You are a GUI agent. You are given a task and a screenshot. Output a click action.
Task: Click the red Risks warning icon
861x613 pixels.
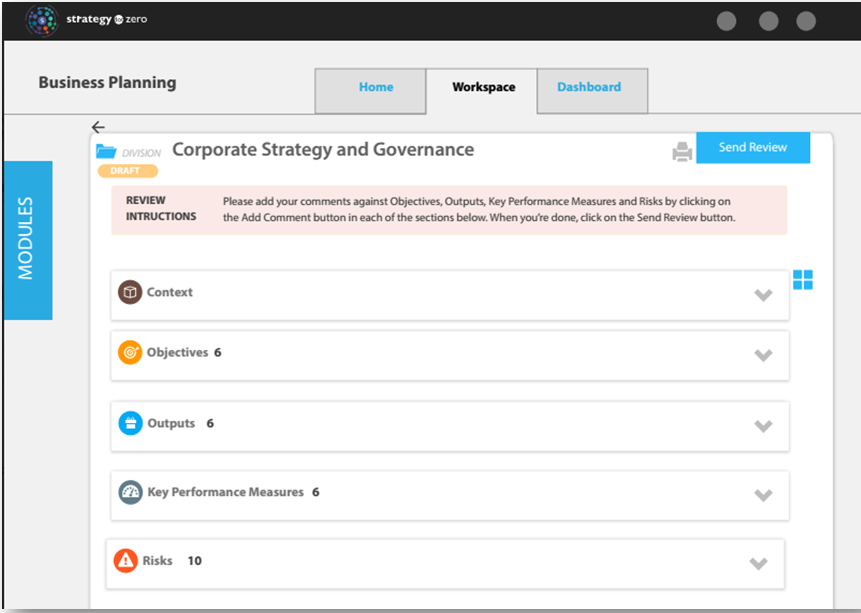click(126, 560)
